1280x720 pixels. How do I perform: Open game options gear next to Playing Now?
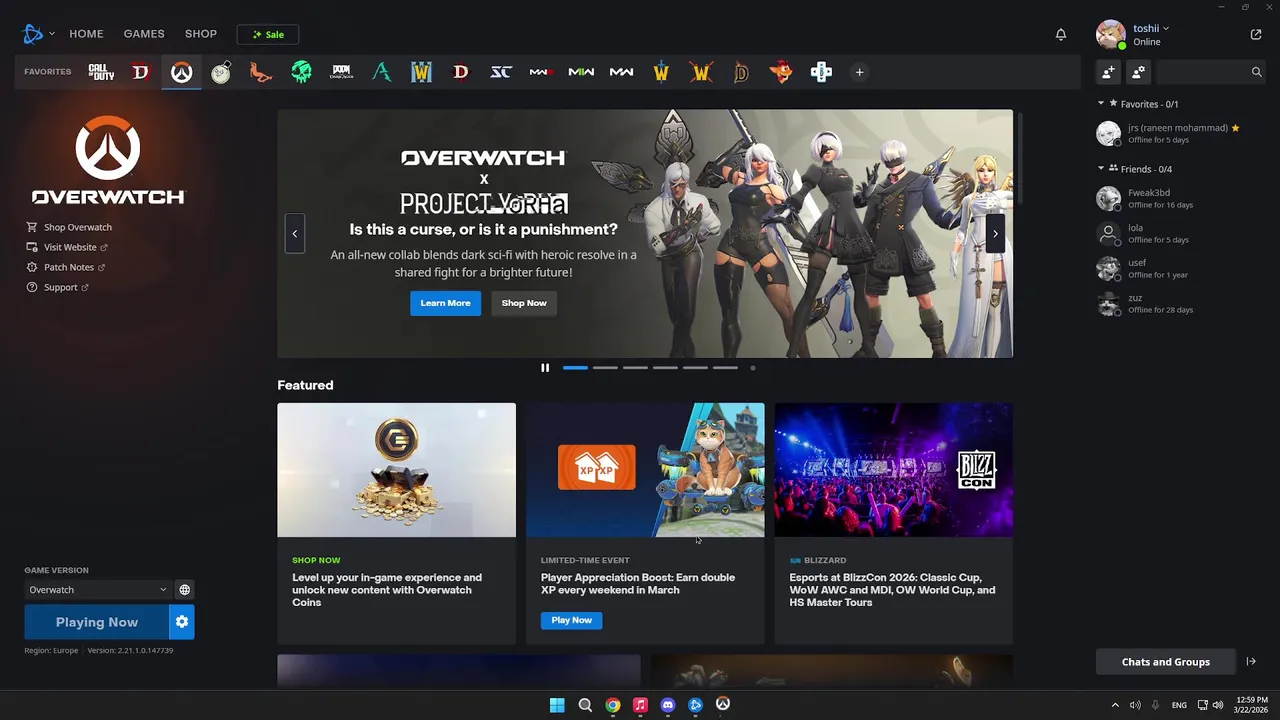[182, 622]
